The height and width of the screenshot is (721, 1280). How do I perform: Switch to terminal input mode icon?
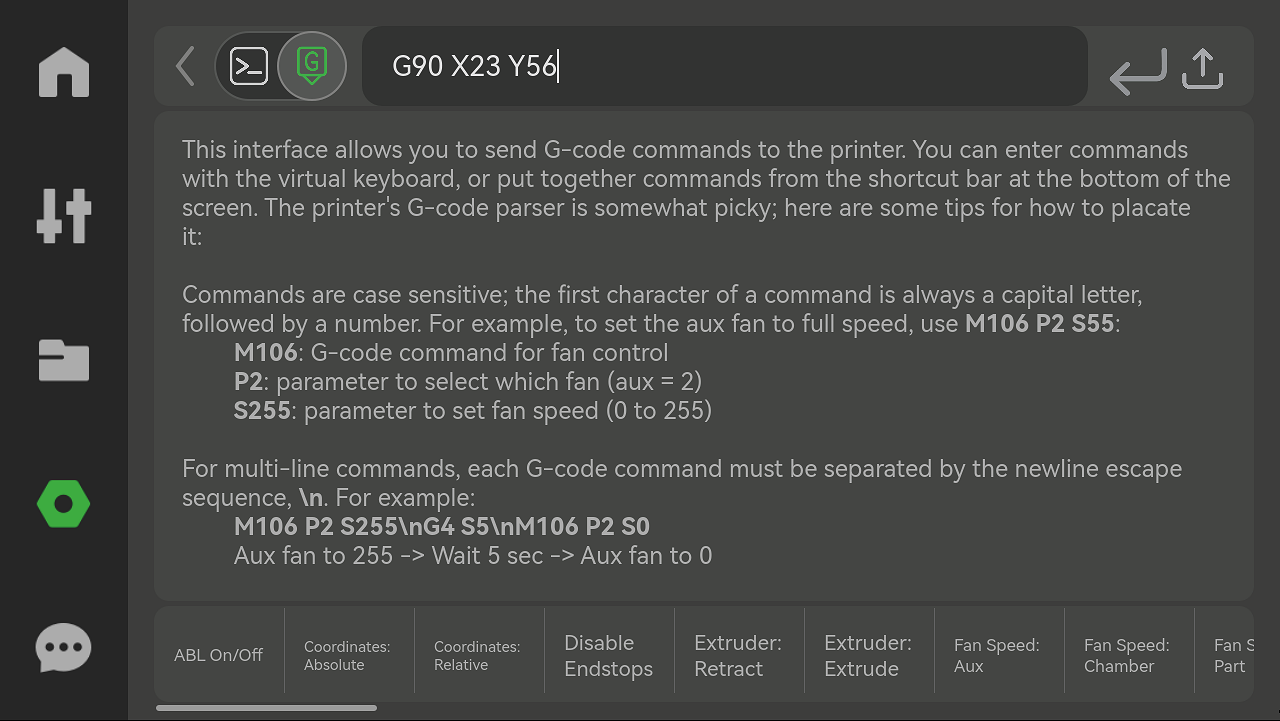pos(249,66)
